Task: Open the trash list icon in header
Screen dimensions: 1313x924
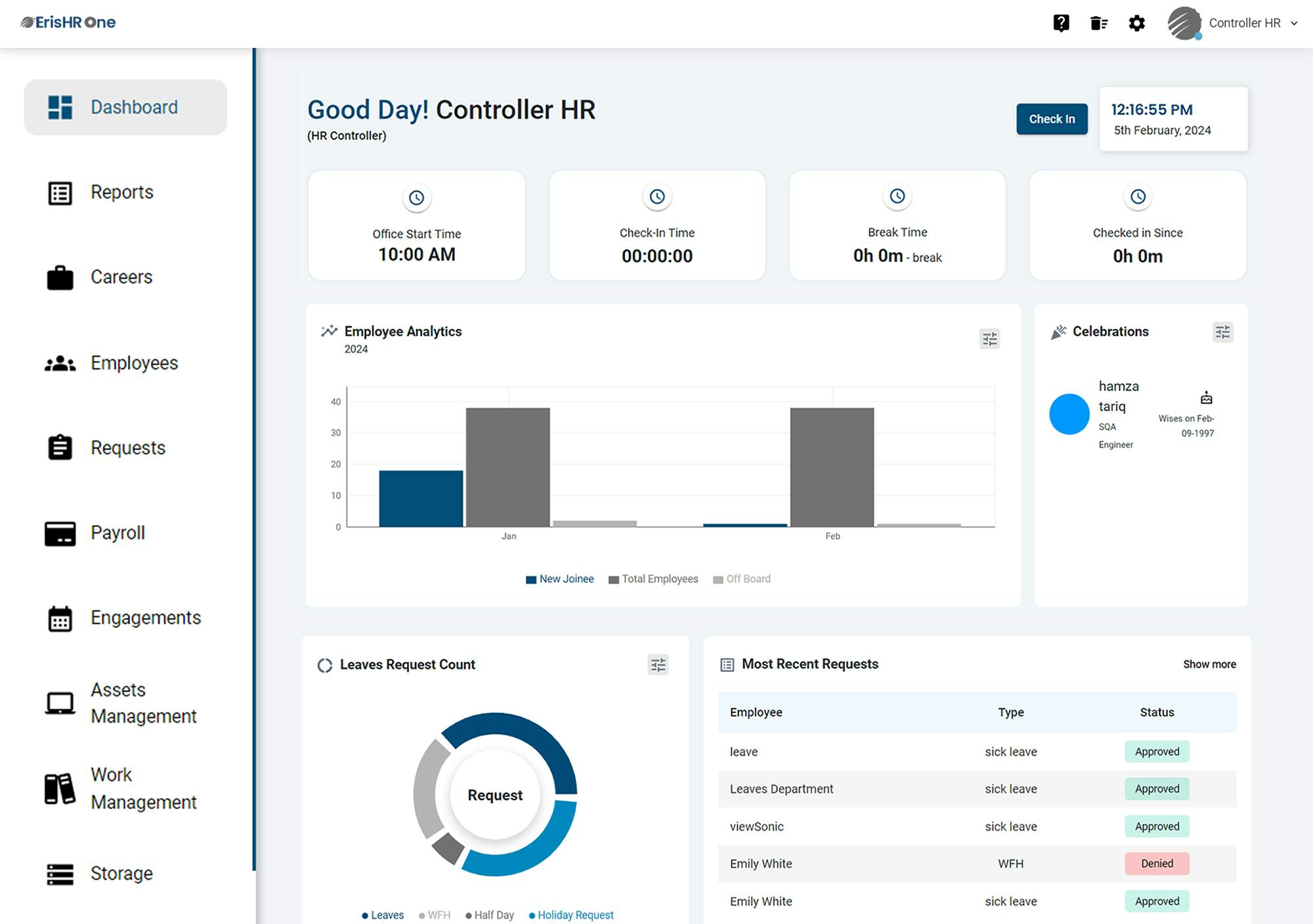Action: 1098,24
